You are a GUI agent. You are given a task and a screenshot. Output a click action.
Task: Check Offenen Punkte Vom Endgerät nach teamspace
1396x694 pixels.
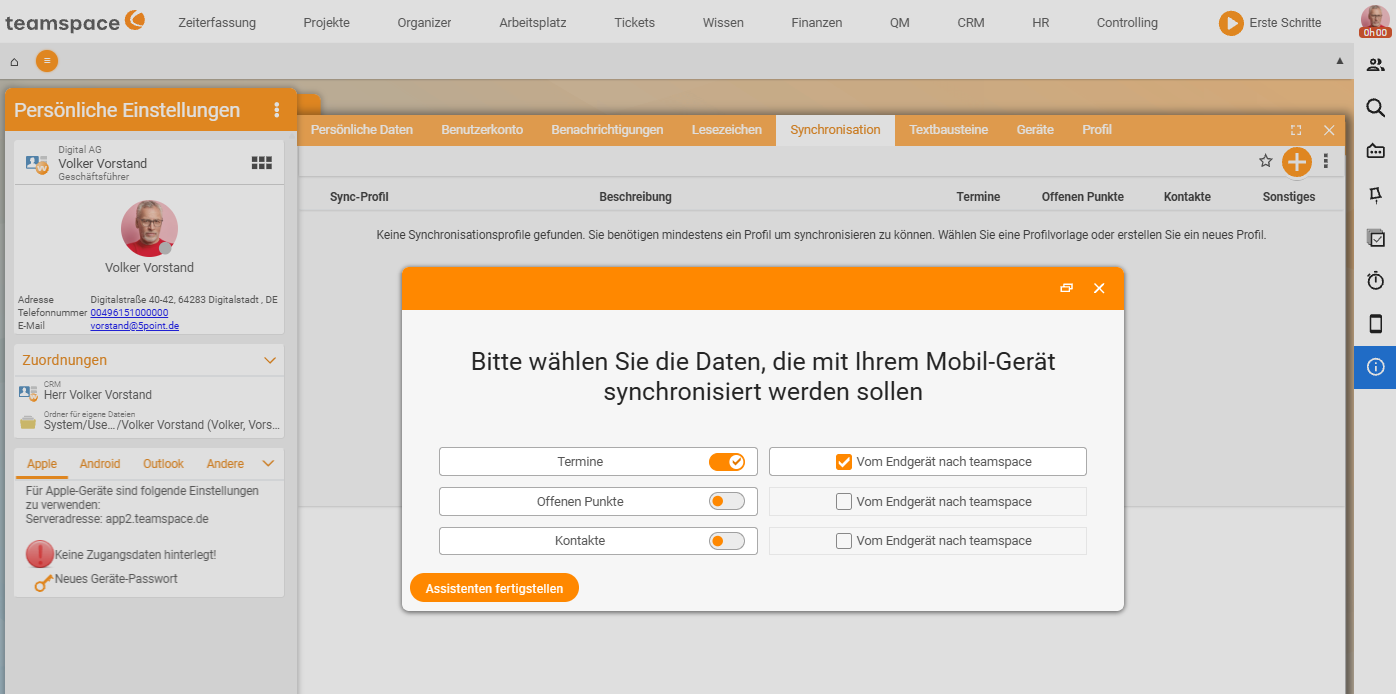(844, 501)
